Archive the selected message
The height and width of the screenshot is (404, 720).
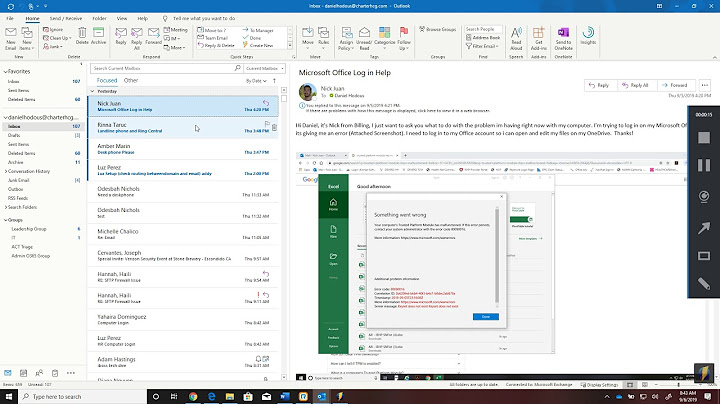(x=98, y=36)
